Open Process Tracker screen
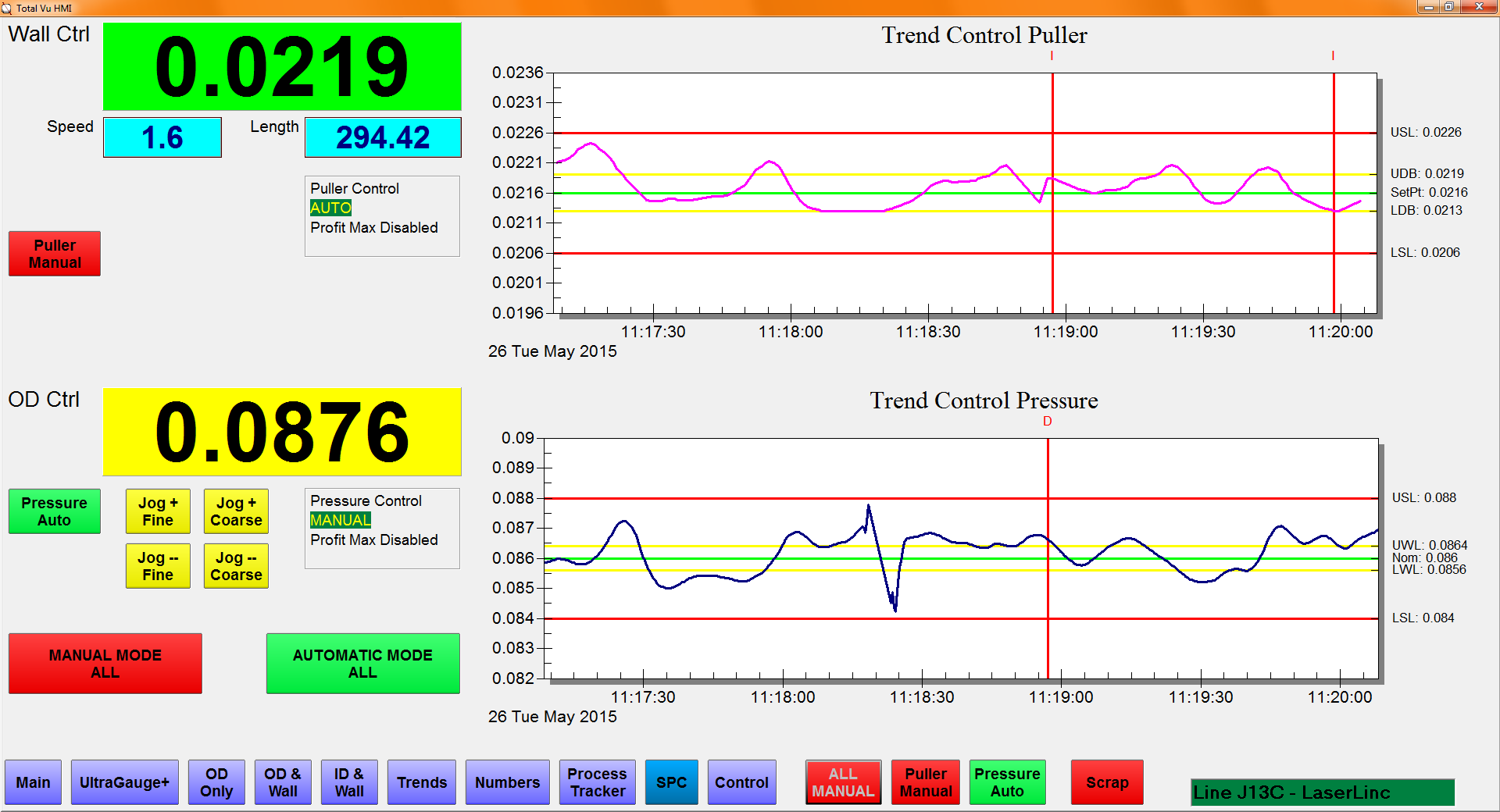Screen dimensions: 1500x812 point(597,782)
